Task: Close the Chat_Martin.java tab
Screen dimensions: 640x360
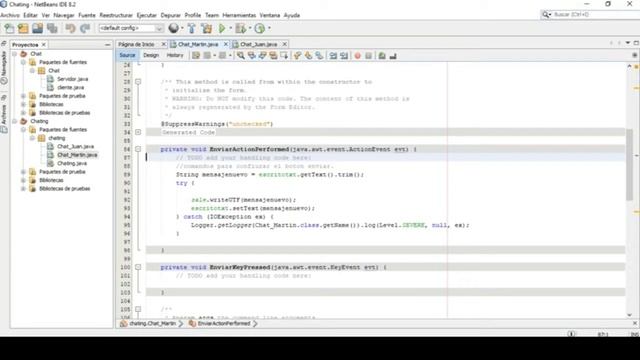Action: [225, 44]
